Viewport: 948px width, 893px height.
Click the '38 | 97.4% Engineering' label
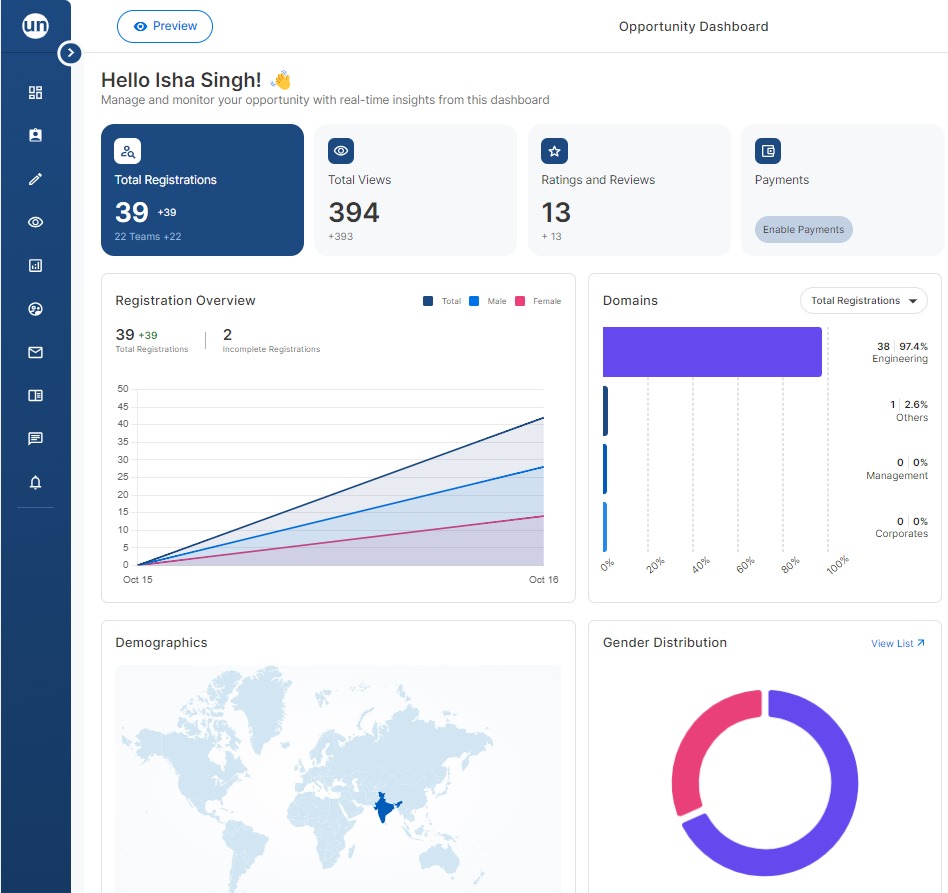(900, 352)
